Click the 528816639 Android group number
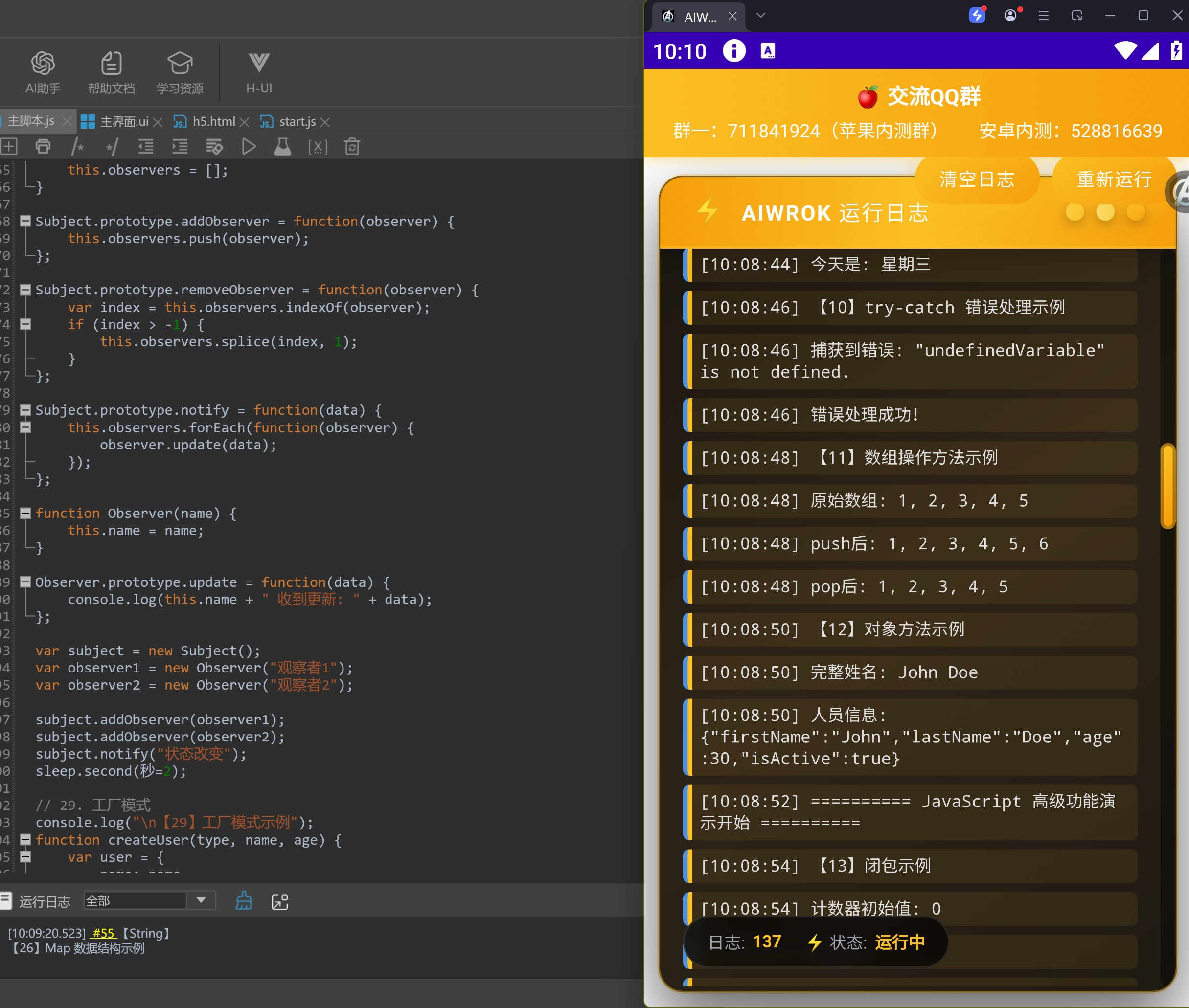This screenshot has width=1189, height=1008. [1117, 131]
